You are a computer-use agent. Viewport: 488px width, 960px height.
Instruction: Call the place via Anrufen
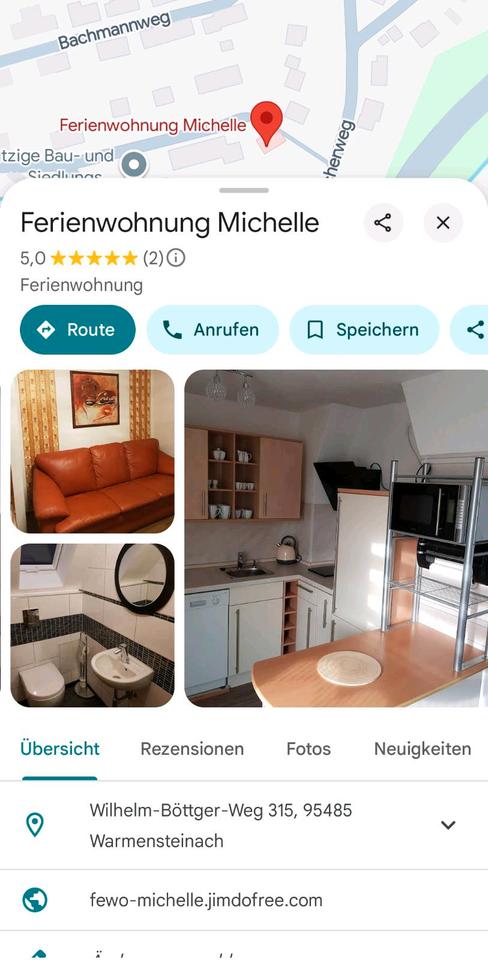[212, 329]
